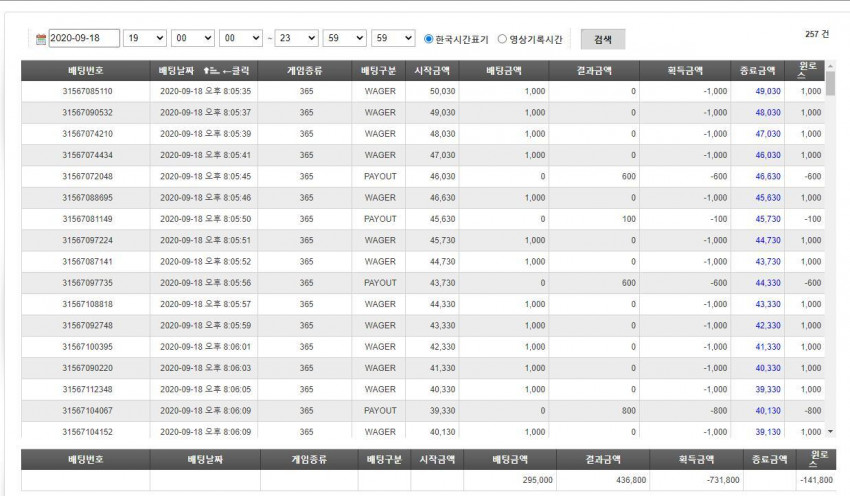
Task: Select the bet number 31567085110 row
Action: (423, 91)
